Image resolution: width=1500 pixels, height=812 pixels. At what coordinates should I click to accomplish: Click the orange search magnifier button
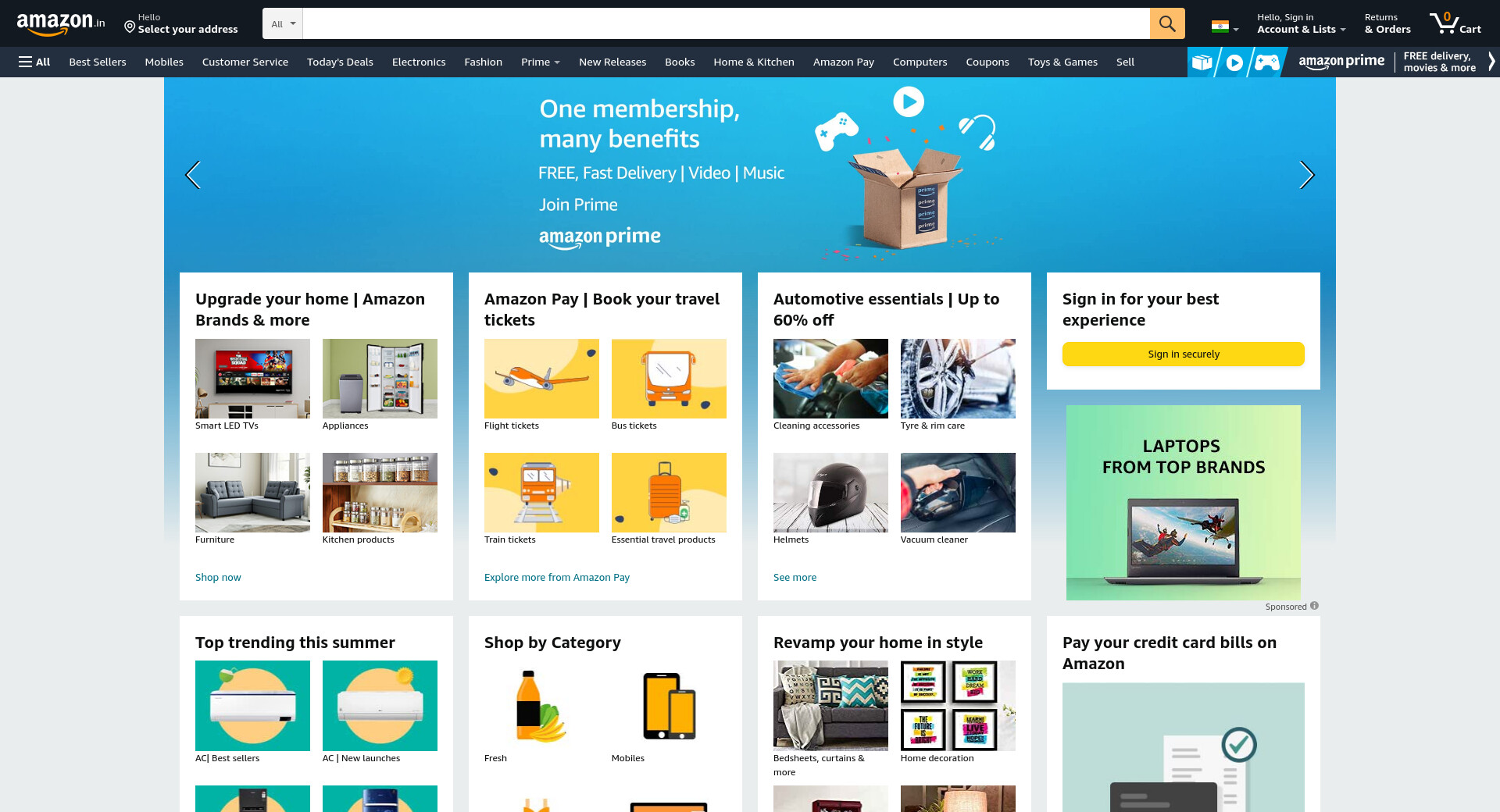tap(1166, 23)
